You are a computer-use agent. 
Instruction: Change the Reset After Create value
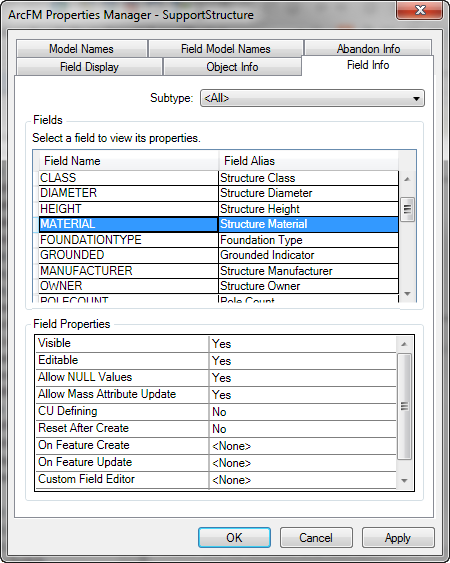click(x=302, y=428)
